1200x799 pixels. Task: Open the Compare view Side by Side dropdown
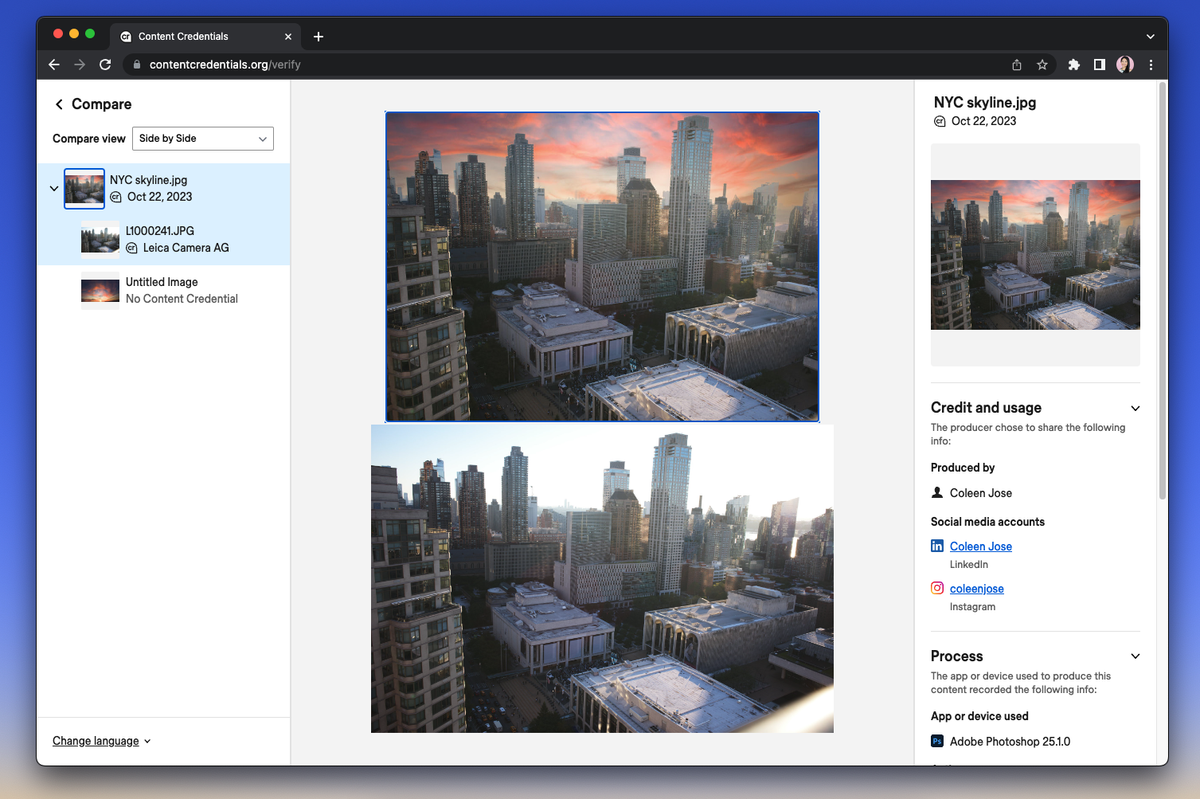coord(203,139)
